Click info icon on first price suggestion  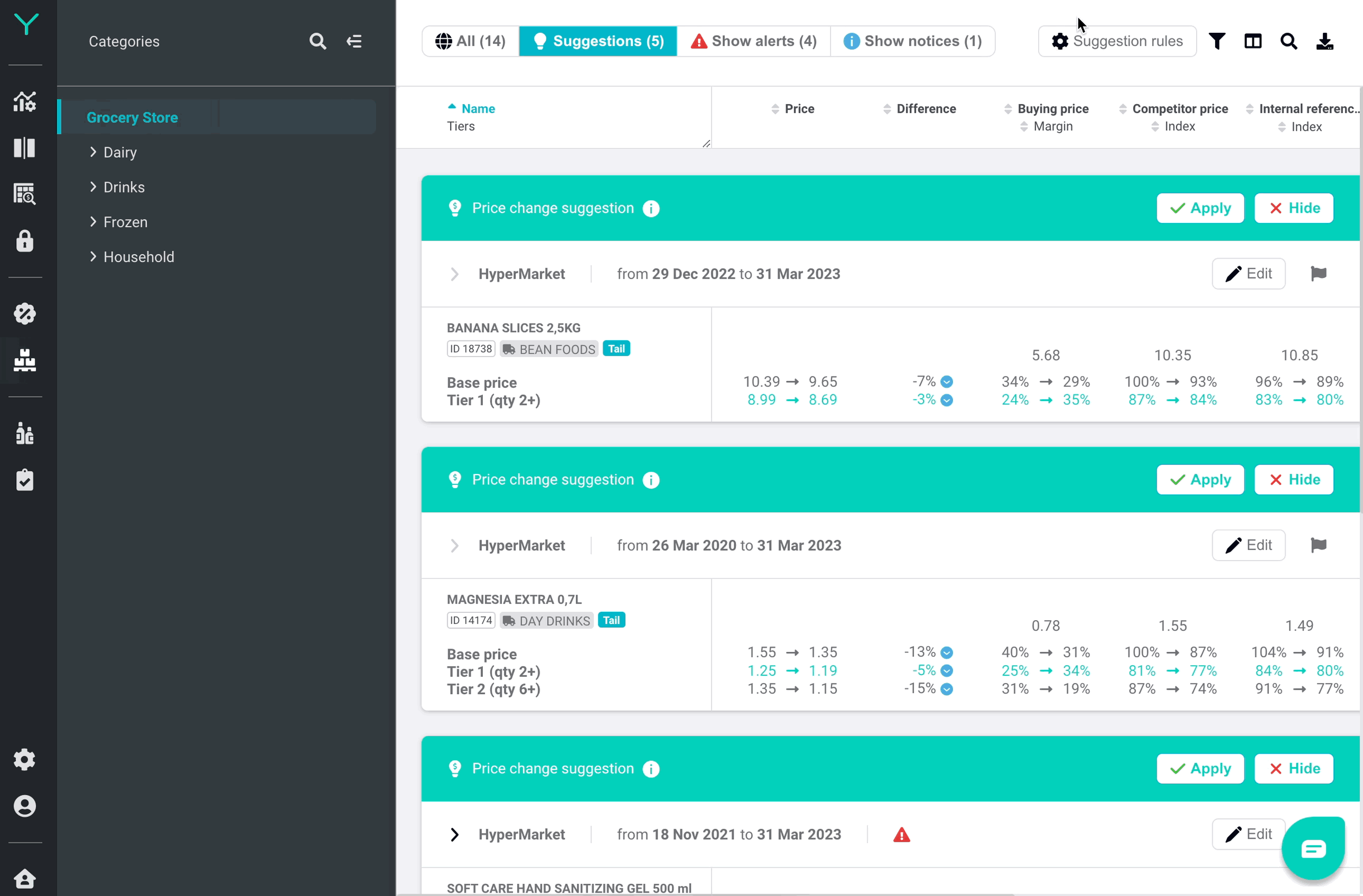click(x=651, y=209)
